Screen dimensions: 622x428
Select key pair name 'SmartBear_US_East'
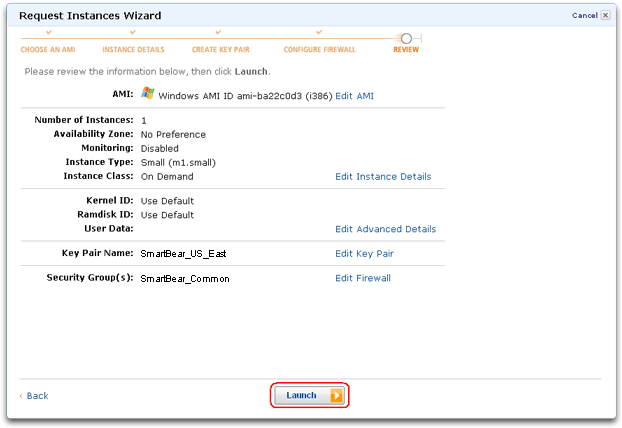(x=183, y=254)
